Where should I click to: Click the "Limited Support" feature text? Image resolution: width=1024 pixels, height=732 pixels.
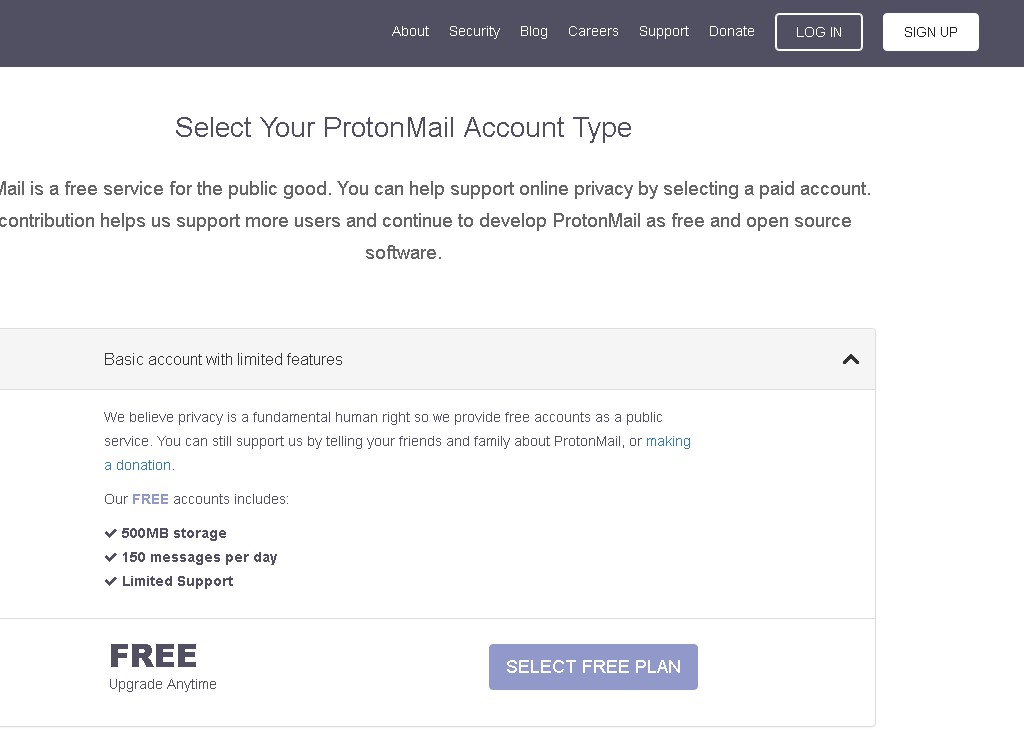tap(178, 581)
